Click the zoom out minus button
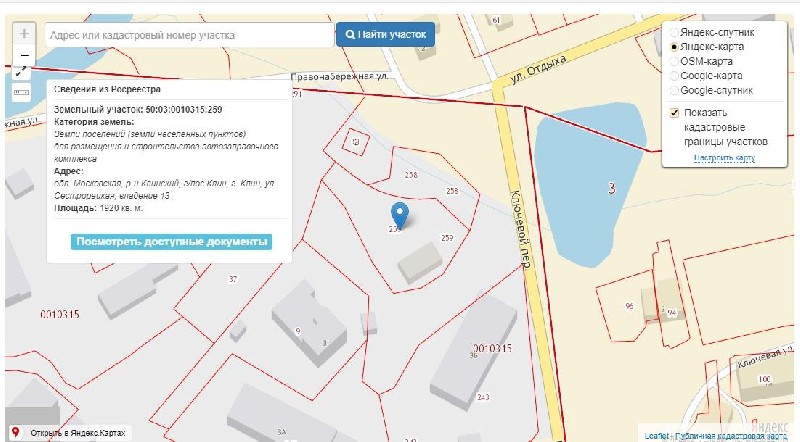Viewport: 800px width, 442px height. point(25,54)
